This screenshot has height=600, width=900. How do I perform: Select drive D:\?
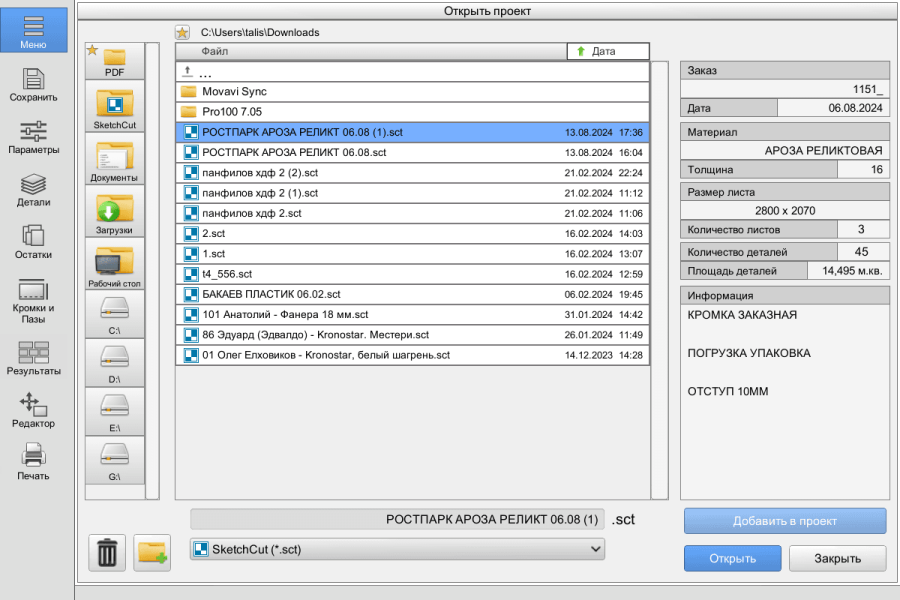coord(115,363)
